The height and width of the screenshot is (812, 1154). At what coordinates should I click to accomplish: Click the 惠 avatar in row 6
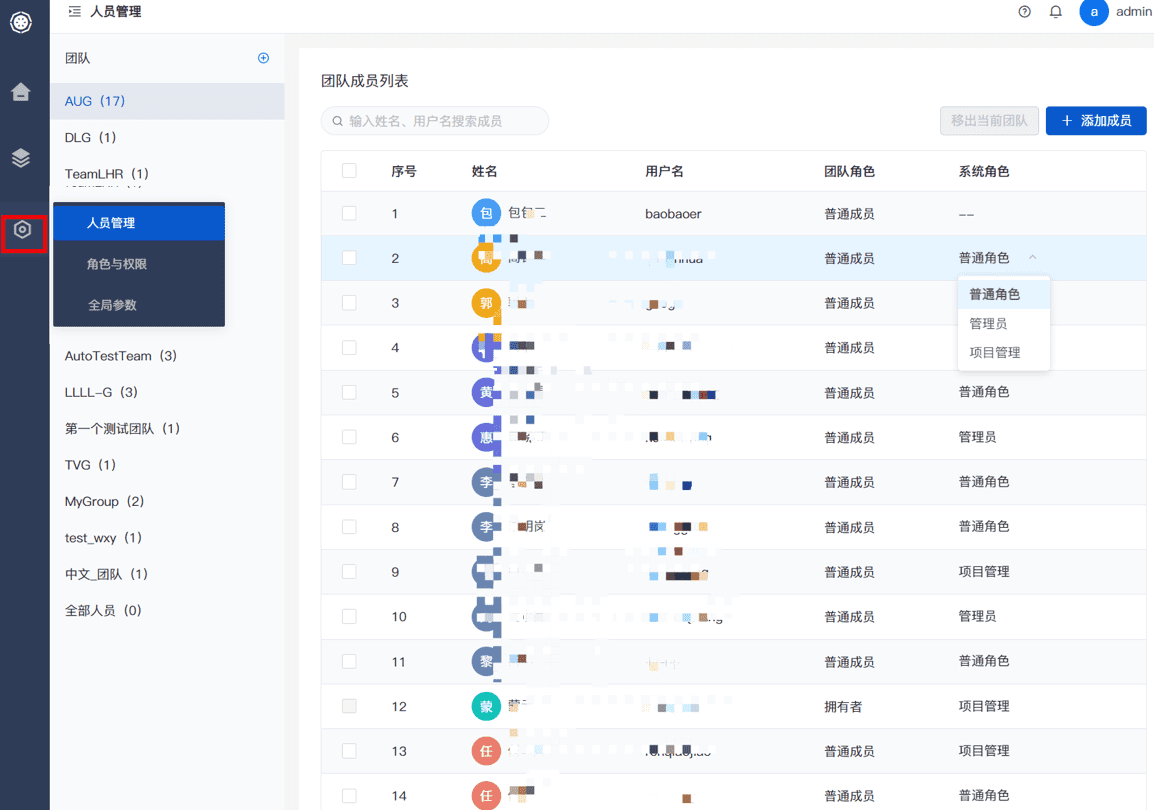click(x=486, y=437)
